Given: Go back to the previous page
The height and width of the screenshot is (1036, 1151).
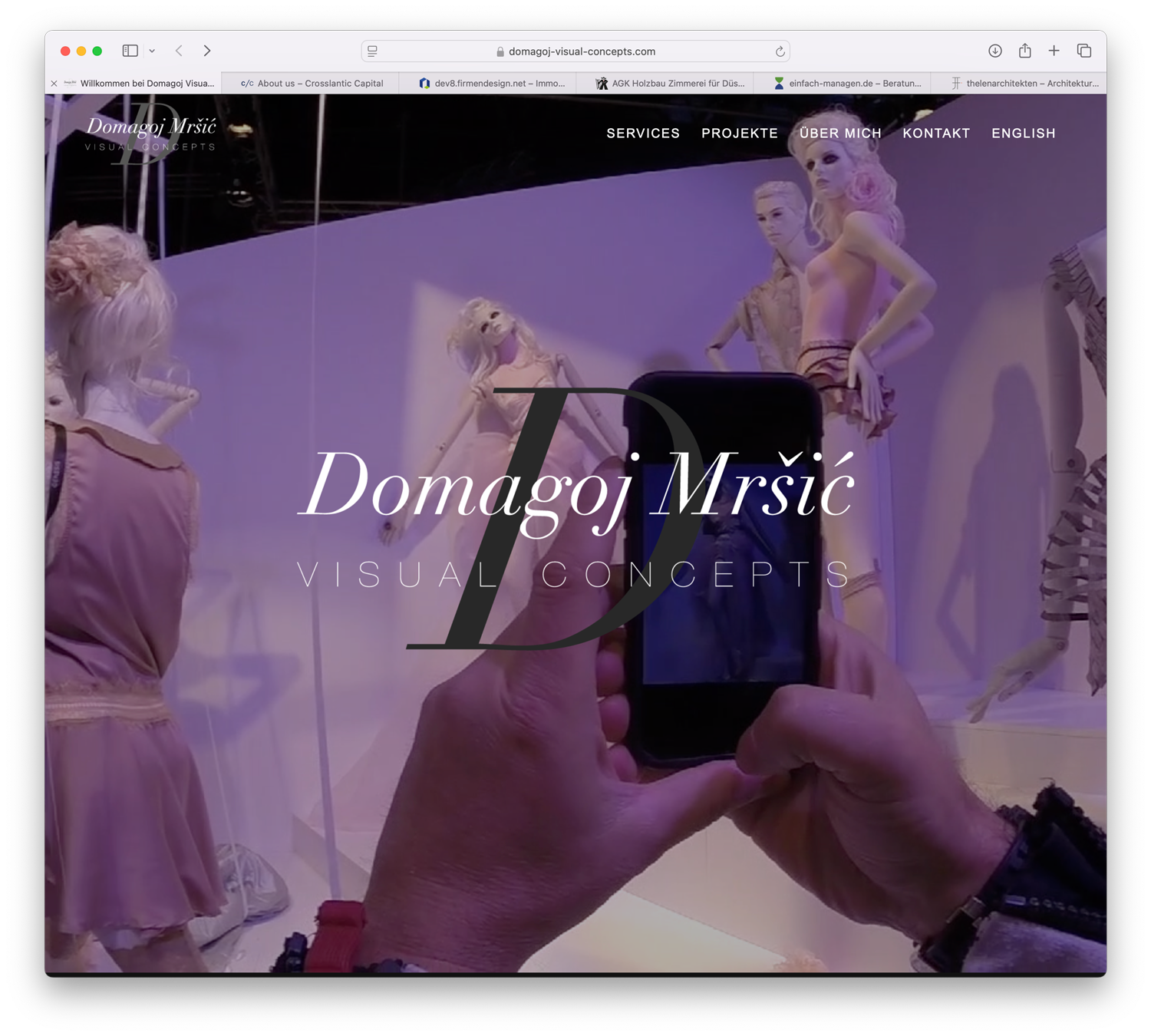Looking at the screenshot, I should pos(179,51).
